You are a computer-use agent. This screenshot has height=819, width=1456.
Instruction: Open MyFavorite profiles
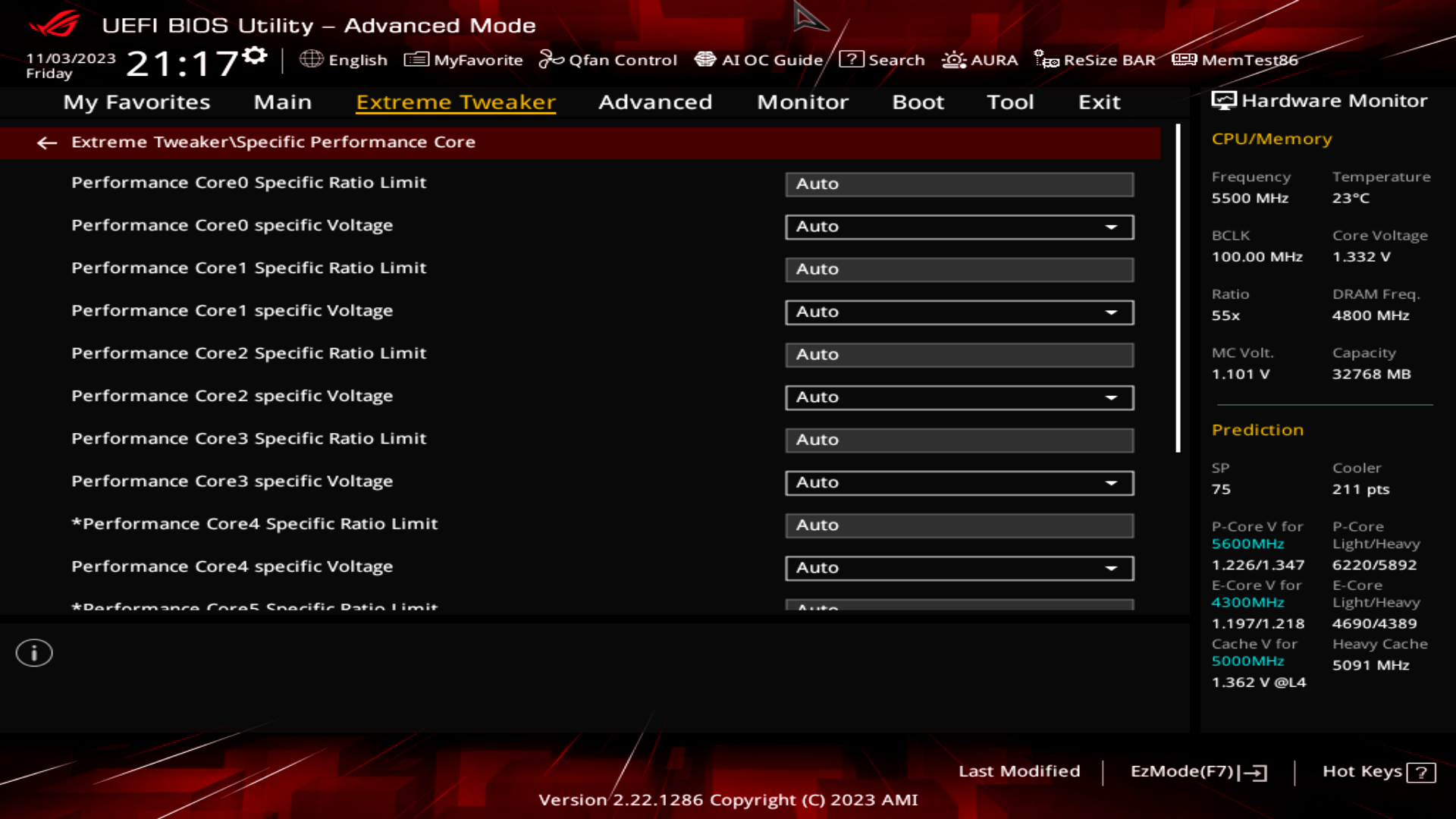(463, 59)
